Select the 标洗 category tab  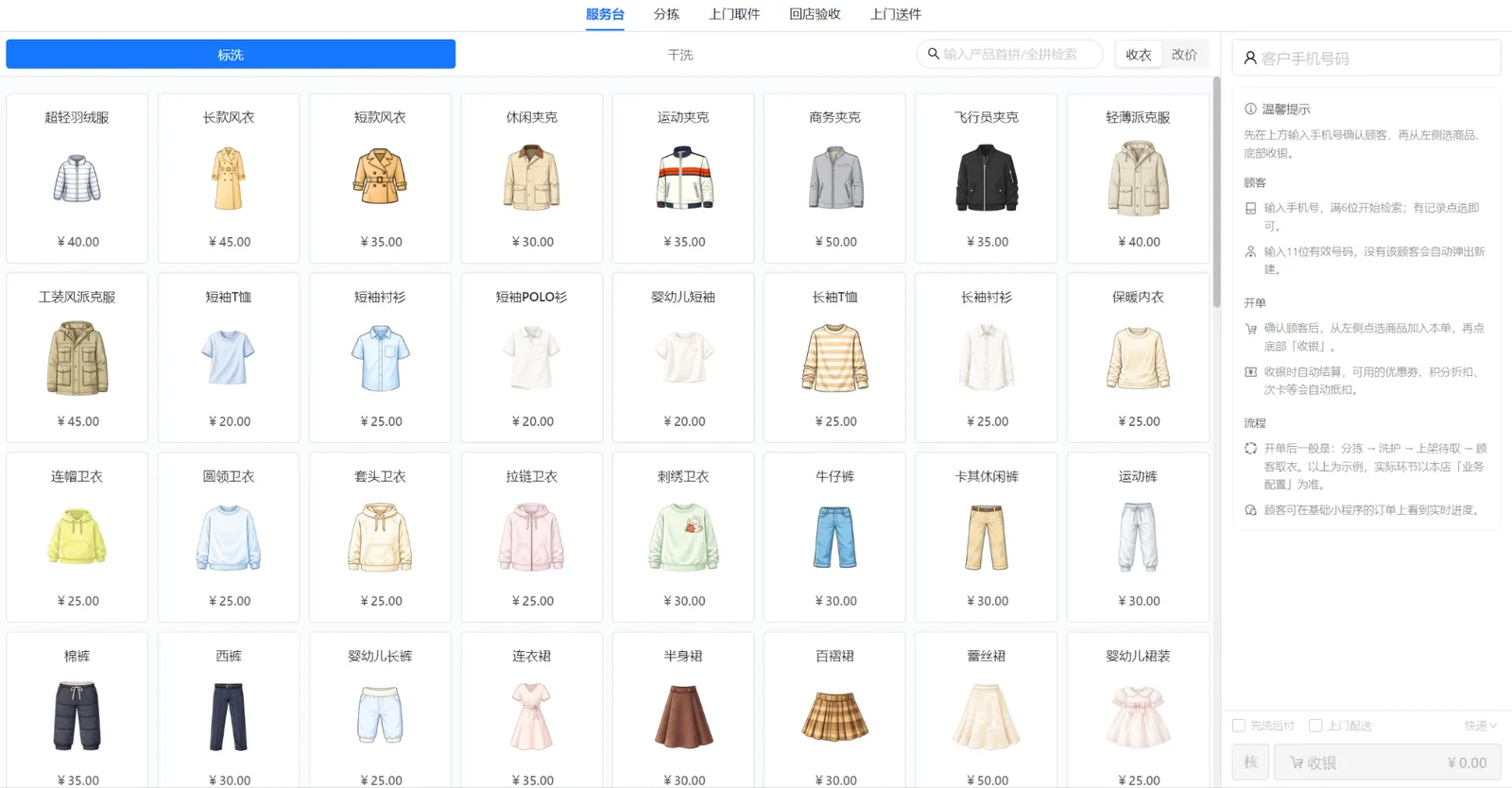click(x=231, y=55)
